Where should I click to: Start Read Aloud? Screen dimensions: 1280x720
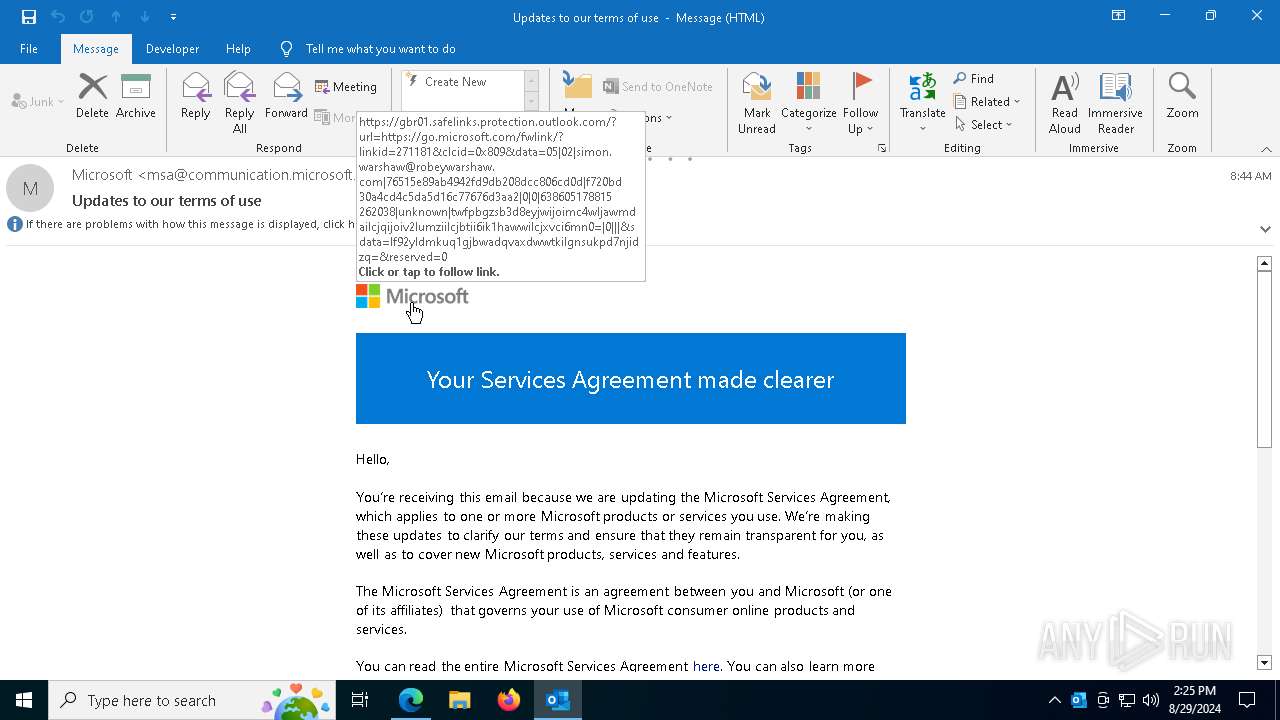(x=1065, y=102)
